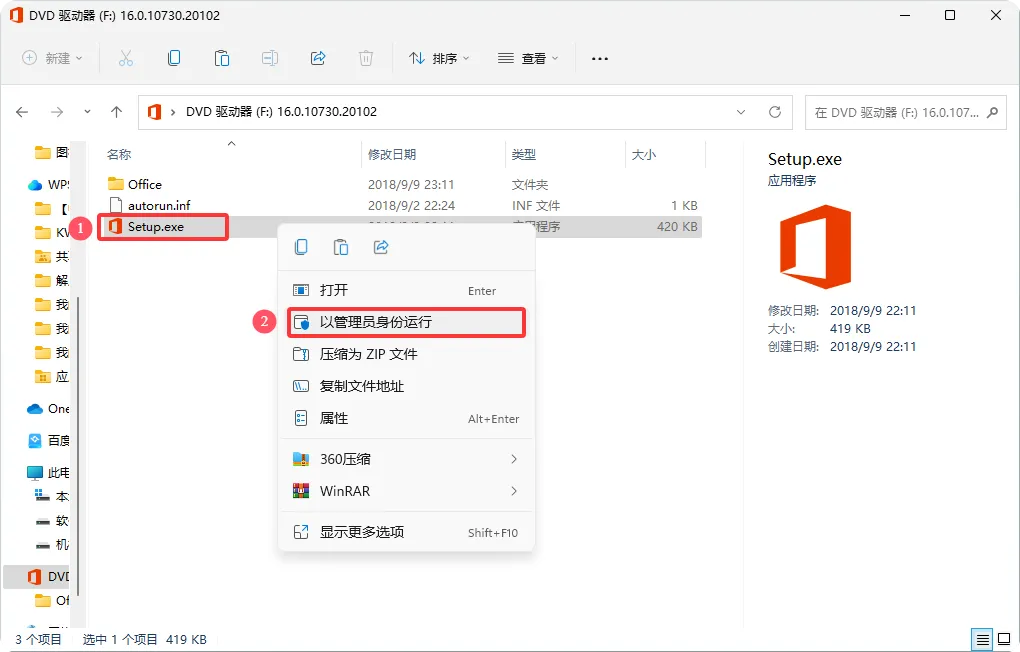The height and width of the screenshot is (652, 1020).
Task: Click the Office sidebar item below the DVD drive
Action: click(52, 601)
